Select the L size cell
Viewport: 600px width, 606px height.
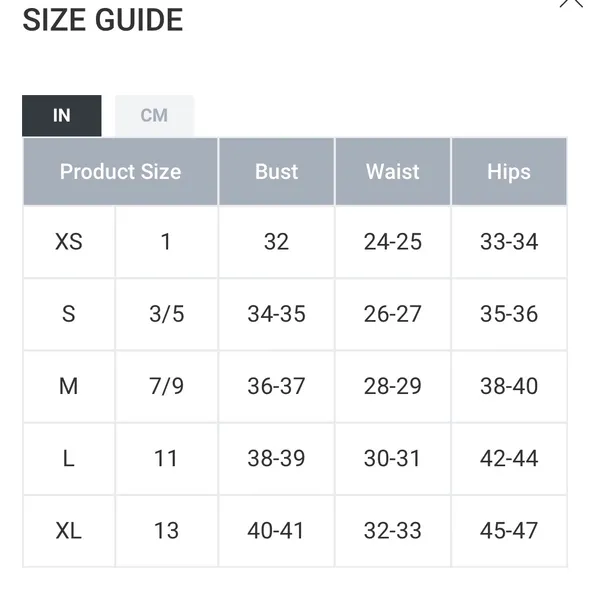pyautogui.click(x=69, y=458)
